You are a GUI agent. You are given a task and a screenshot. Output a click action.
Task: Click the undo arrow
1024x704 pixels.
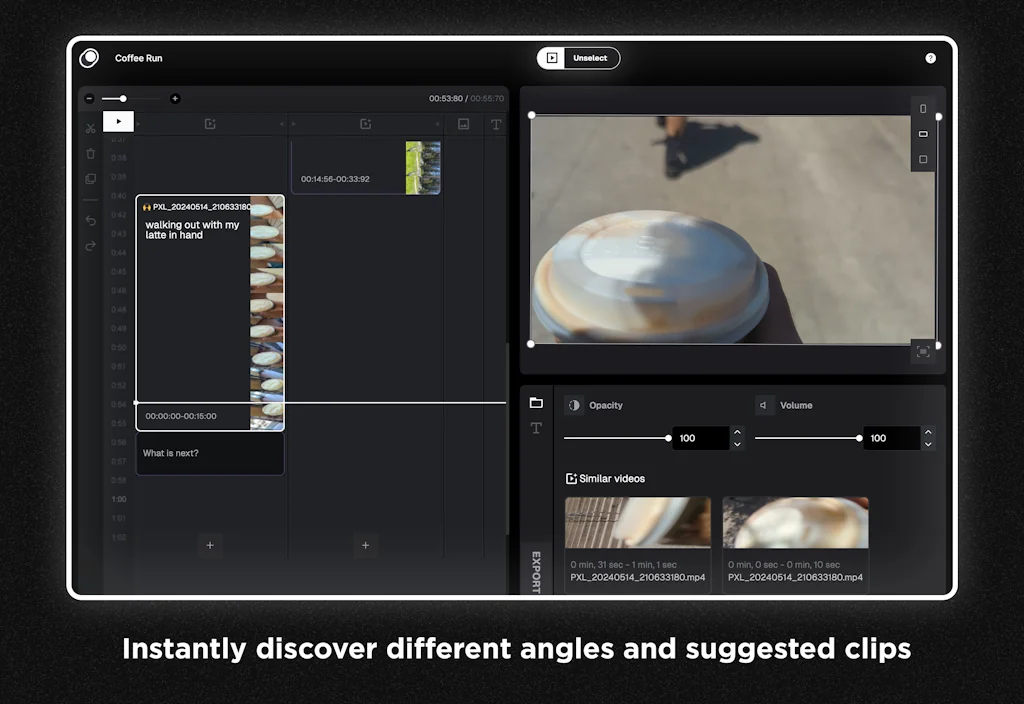pos(90,220)
